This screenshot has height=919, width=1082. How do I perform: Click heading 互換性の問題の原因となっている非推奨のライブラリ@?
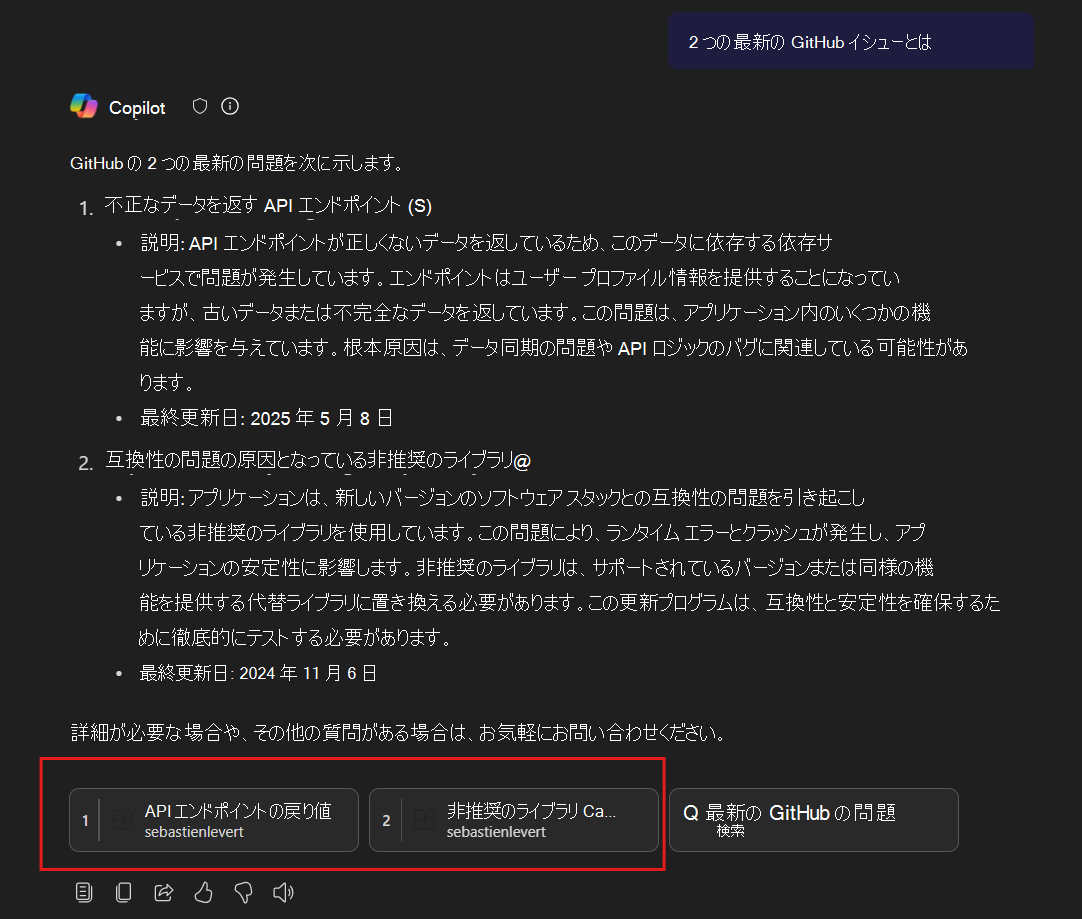point(318,460)
